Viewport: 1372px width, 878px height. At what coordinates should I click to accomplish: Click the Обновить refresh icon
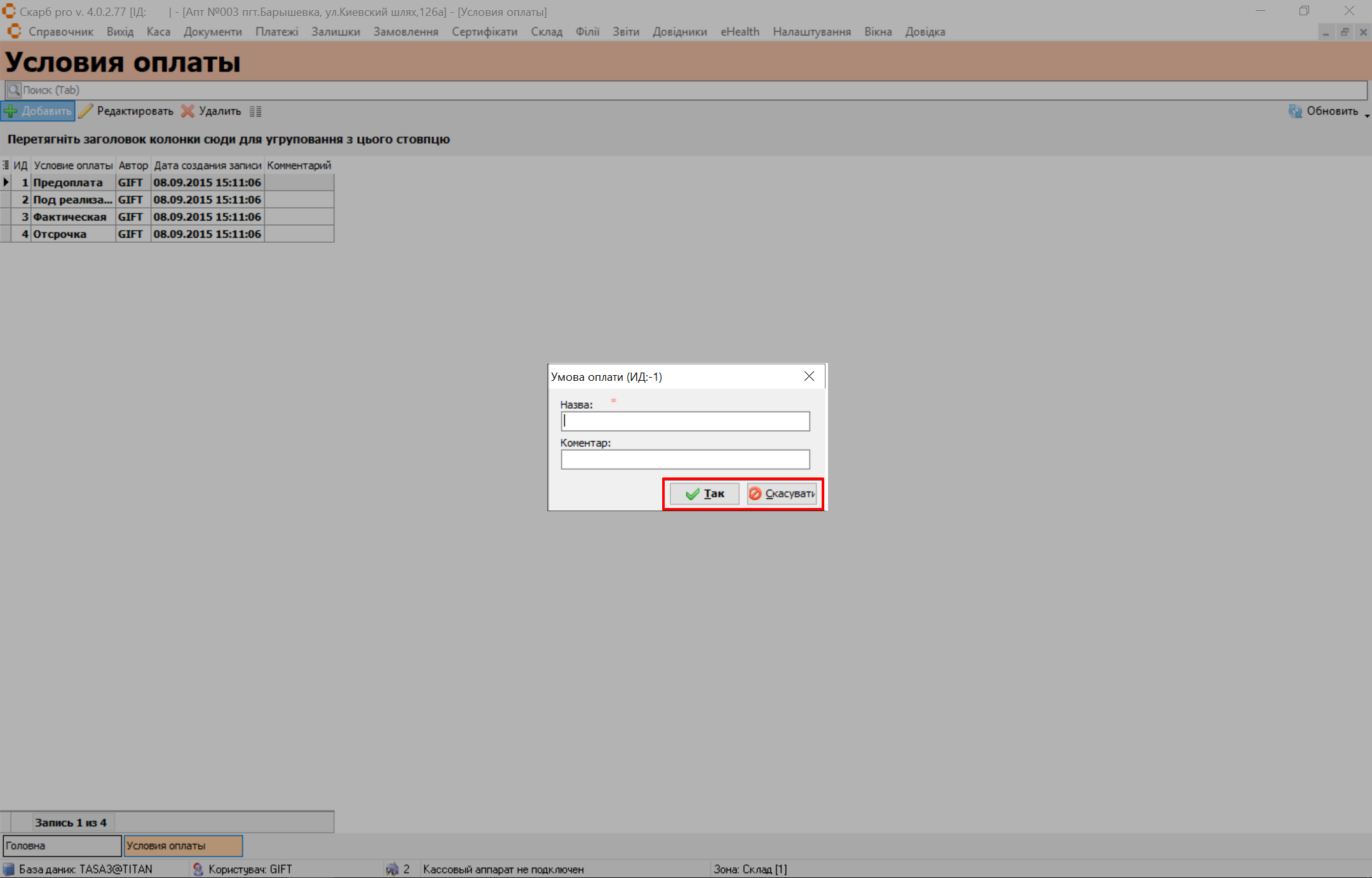[1294, 111]
